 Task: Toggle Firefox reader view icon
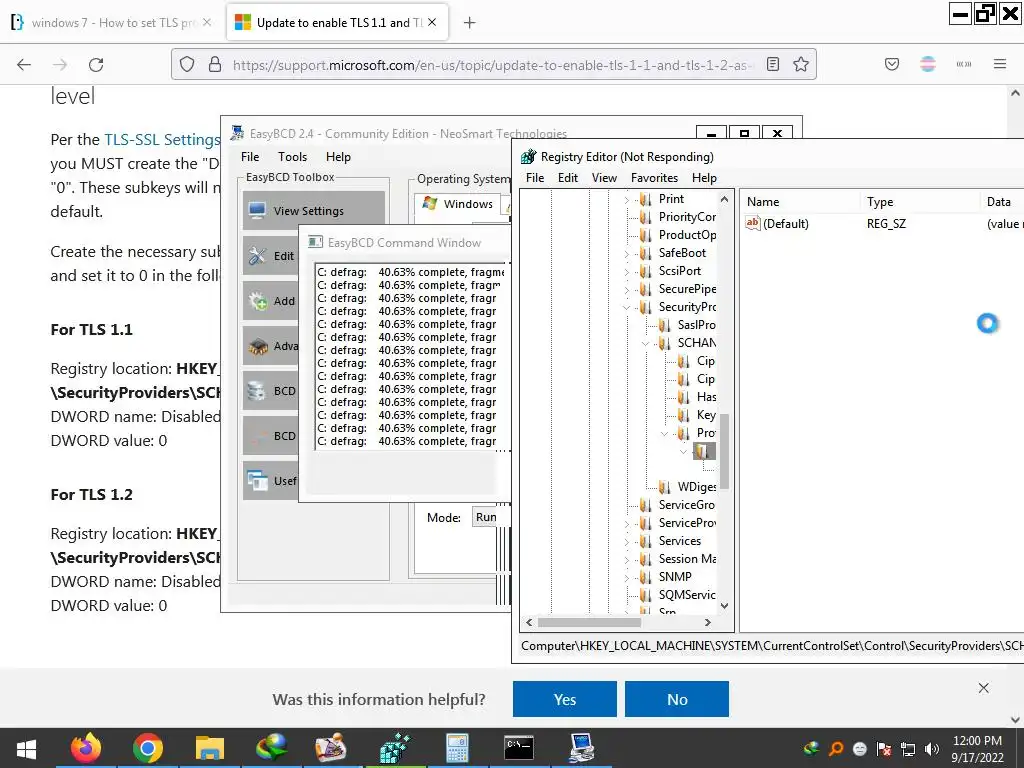(x=773, y=64)
